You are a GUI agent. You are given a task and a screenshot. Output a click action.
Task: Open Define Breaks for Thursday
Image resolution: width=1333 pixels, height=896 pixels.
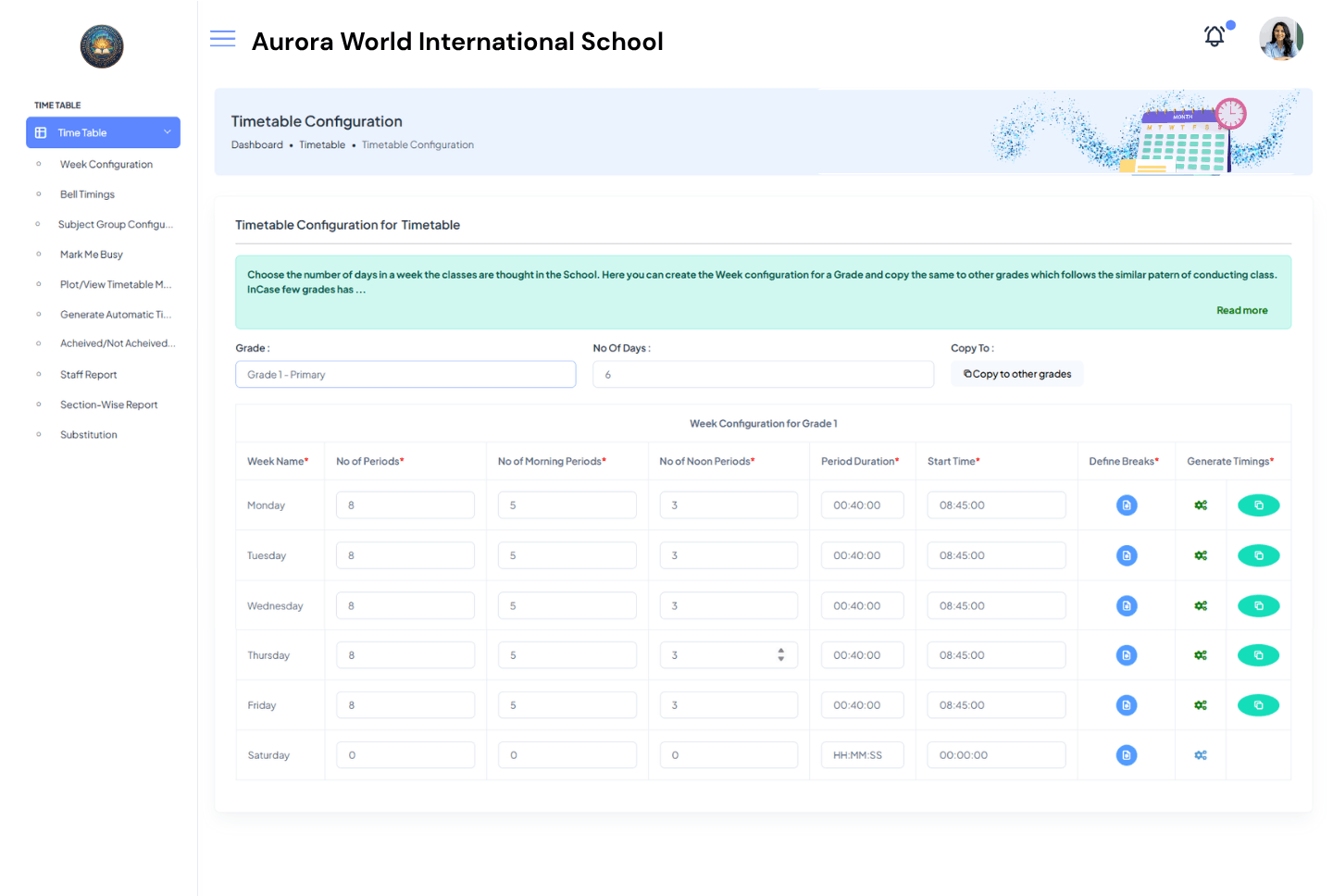pyautogui.click(x=1127, y=654)
